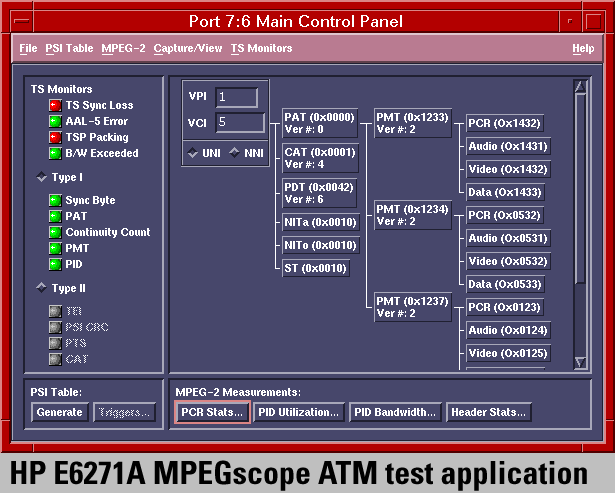This screenshot has height=493, width=615.
Task: Click the PID monitor status indicator
Action: [55, 264]
